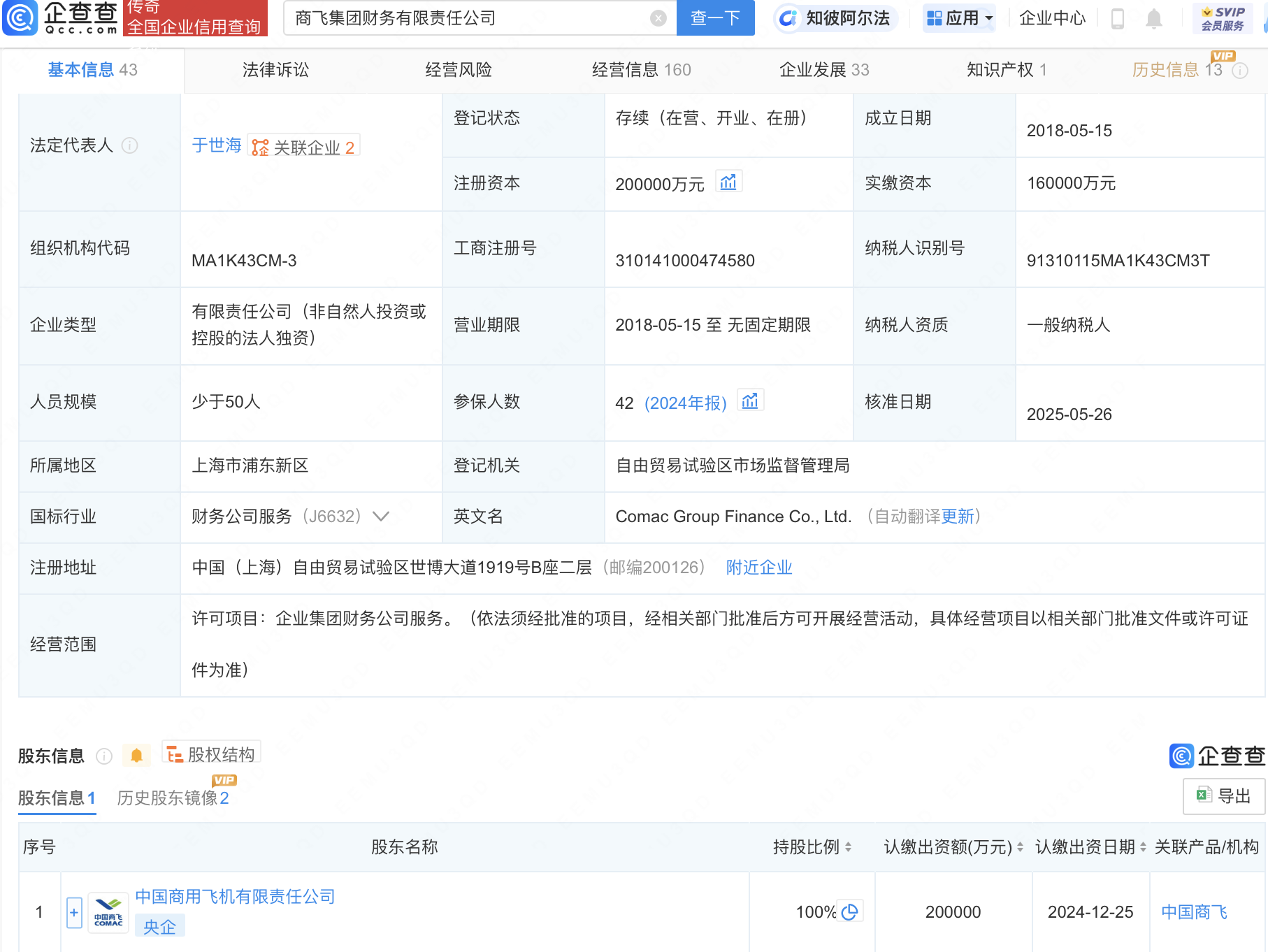The width and height of the screenshot is (1268, 952).
Task: Click info icon beside 历史信息
Action: click(x=1240, y=71)
